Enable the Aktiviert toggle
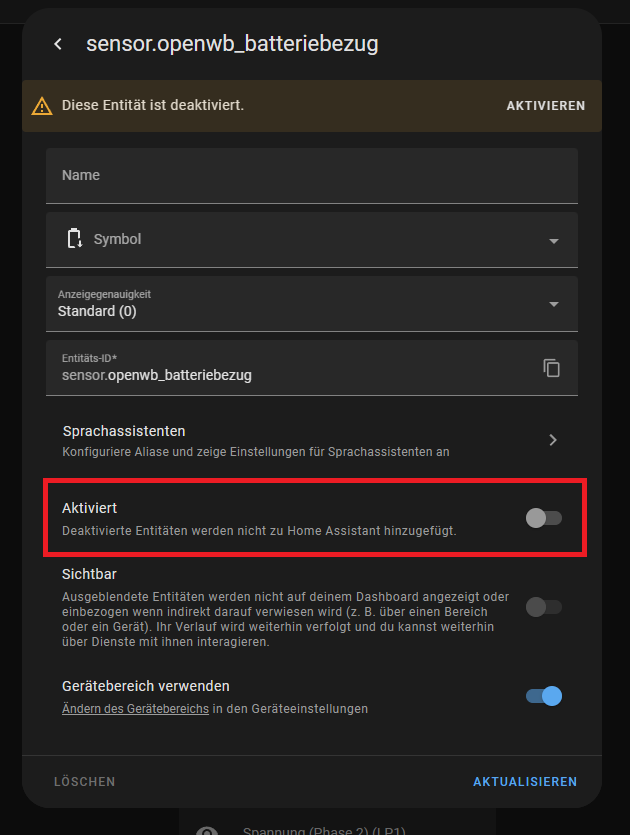The width and height of the screenshot is (630, 835). coord(544,518)
